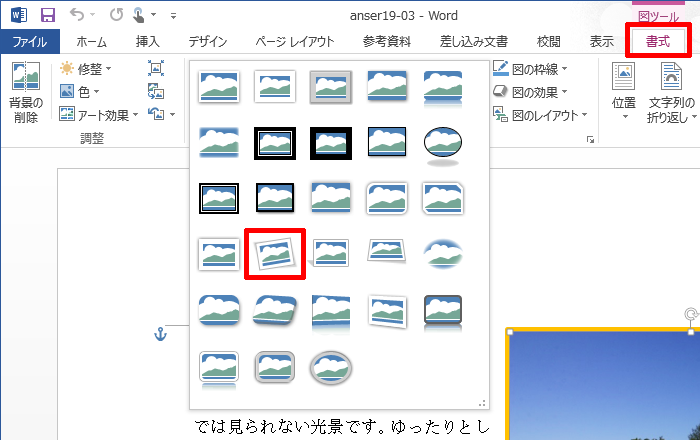Choose the Soft Edge Rectangle style thumbnail

click(219, 142)
